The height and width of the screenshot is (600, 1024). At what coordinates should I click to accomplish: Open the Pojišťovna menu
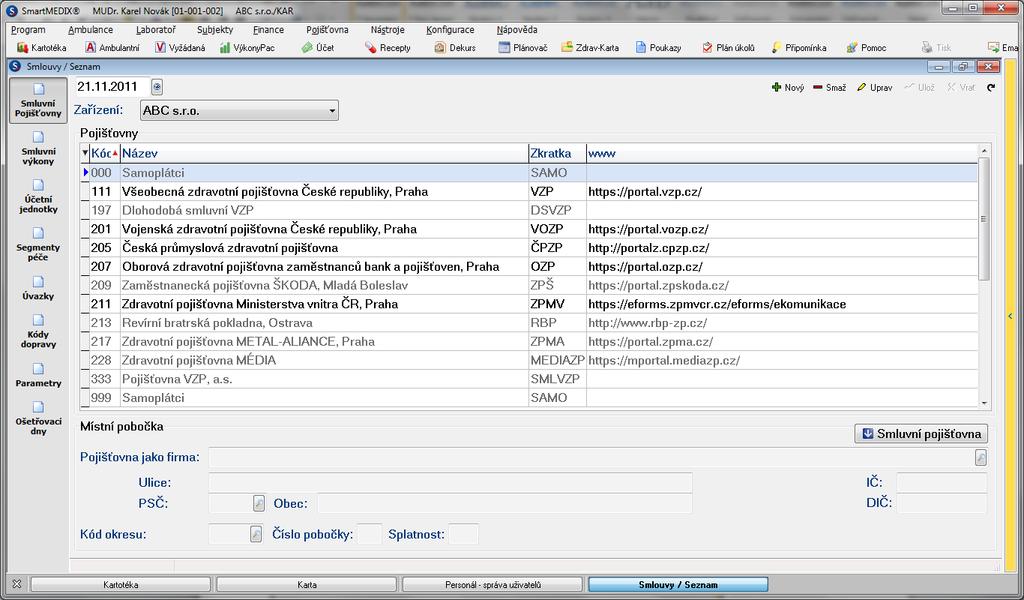click(327, 29)
